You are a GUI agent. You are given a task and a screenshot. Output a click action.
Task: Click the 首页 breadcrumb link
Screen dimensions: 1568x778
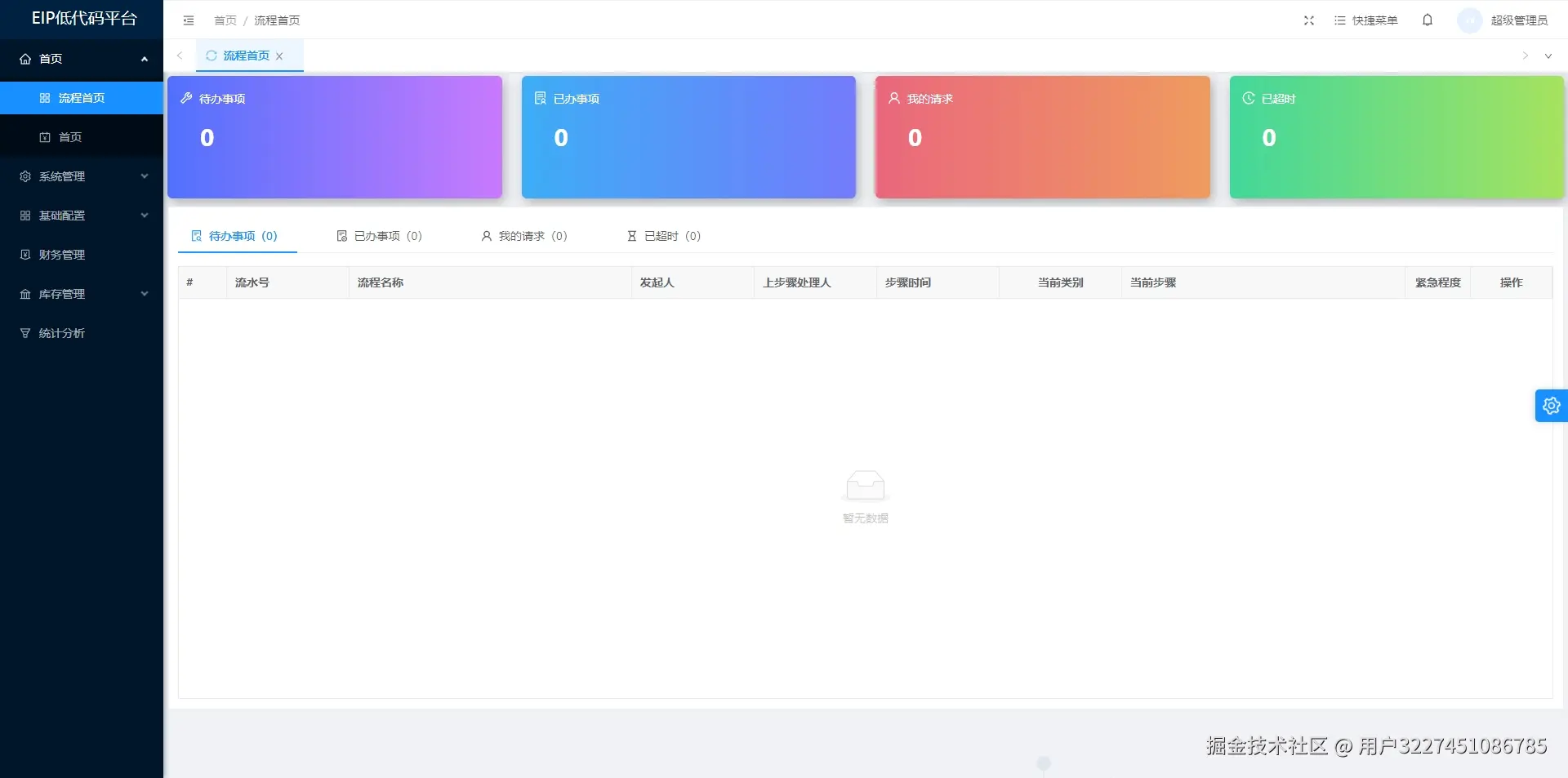point(225,20)
